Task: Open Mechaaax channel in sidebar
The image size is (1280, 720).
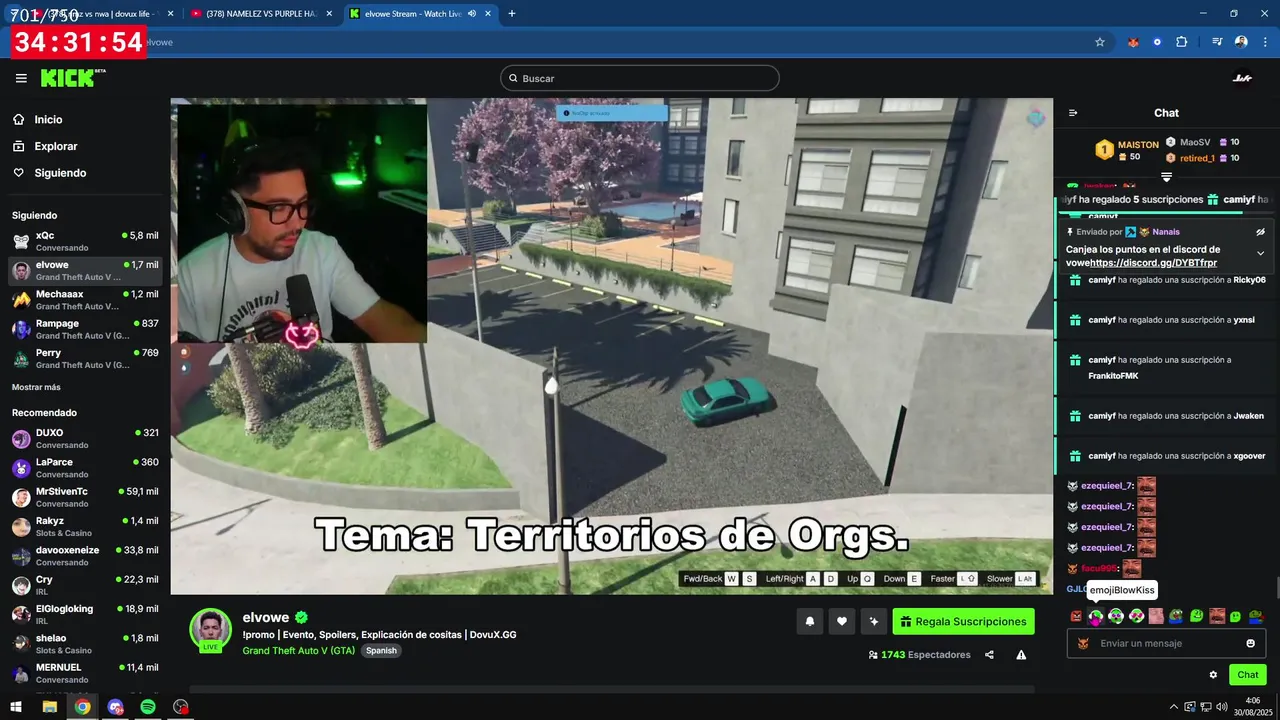Action: 85,300
